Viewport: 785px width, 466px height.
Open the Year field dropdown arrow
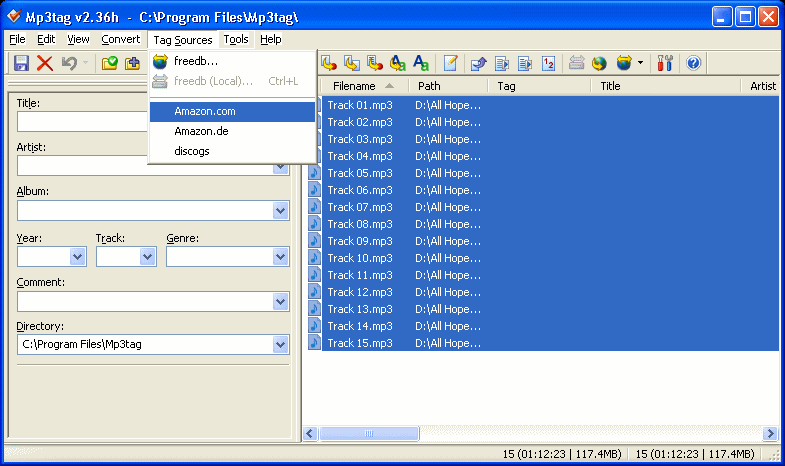coord(78,257)
